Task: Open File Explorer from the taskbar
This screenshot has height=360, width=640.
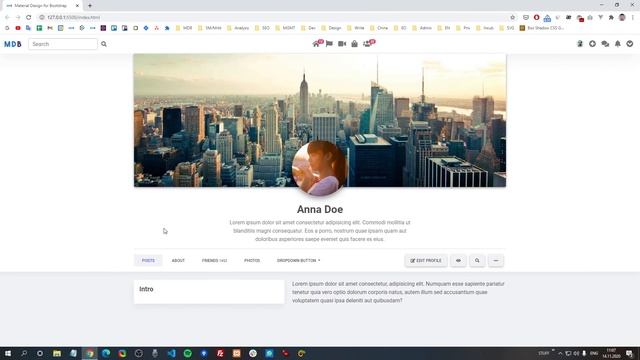Action: [57, 353]
